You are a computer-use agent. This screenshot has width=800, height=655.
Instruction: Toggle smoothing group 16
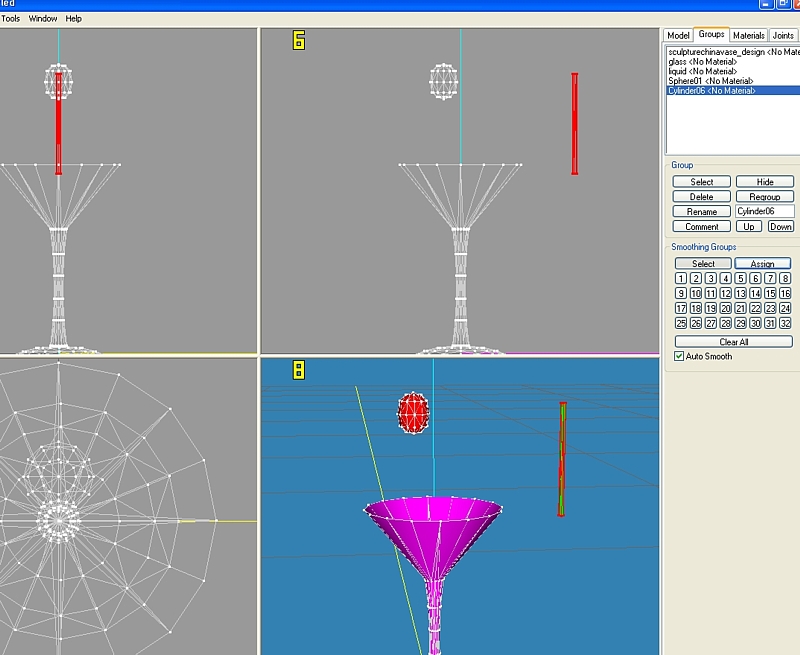(785, 293)
